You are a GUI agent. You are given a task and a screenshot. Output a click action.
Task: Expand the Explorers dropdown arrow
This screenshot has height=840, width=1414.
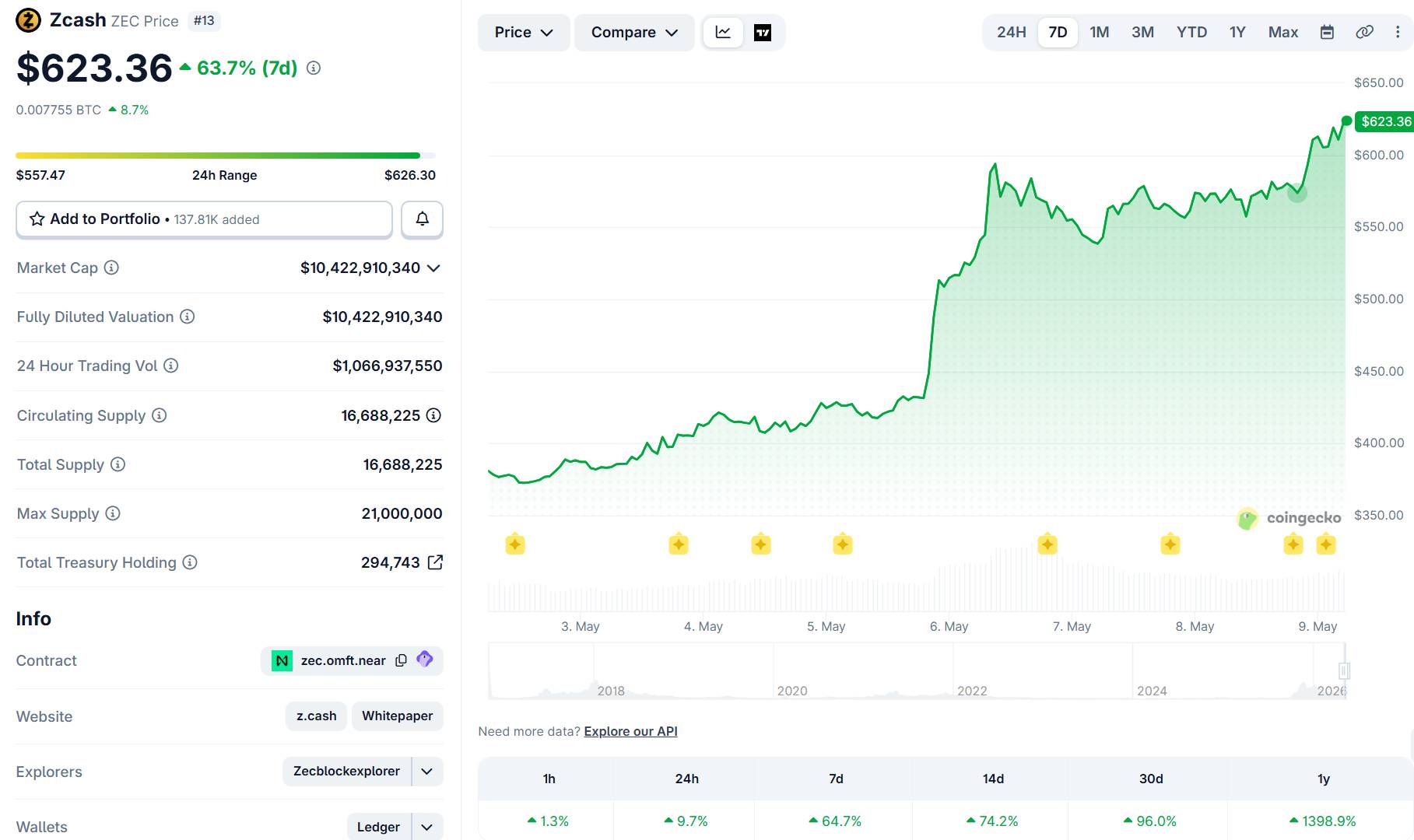pyautogui.click(x=427, y=772)
